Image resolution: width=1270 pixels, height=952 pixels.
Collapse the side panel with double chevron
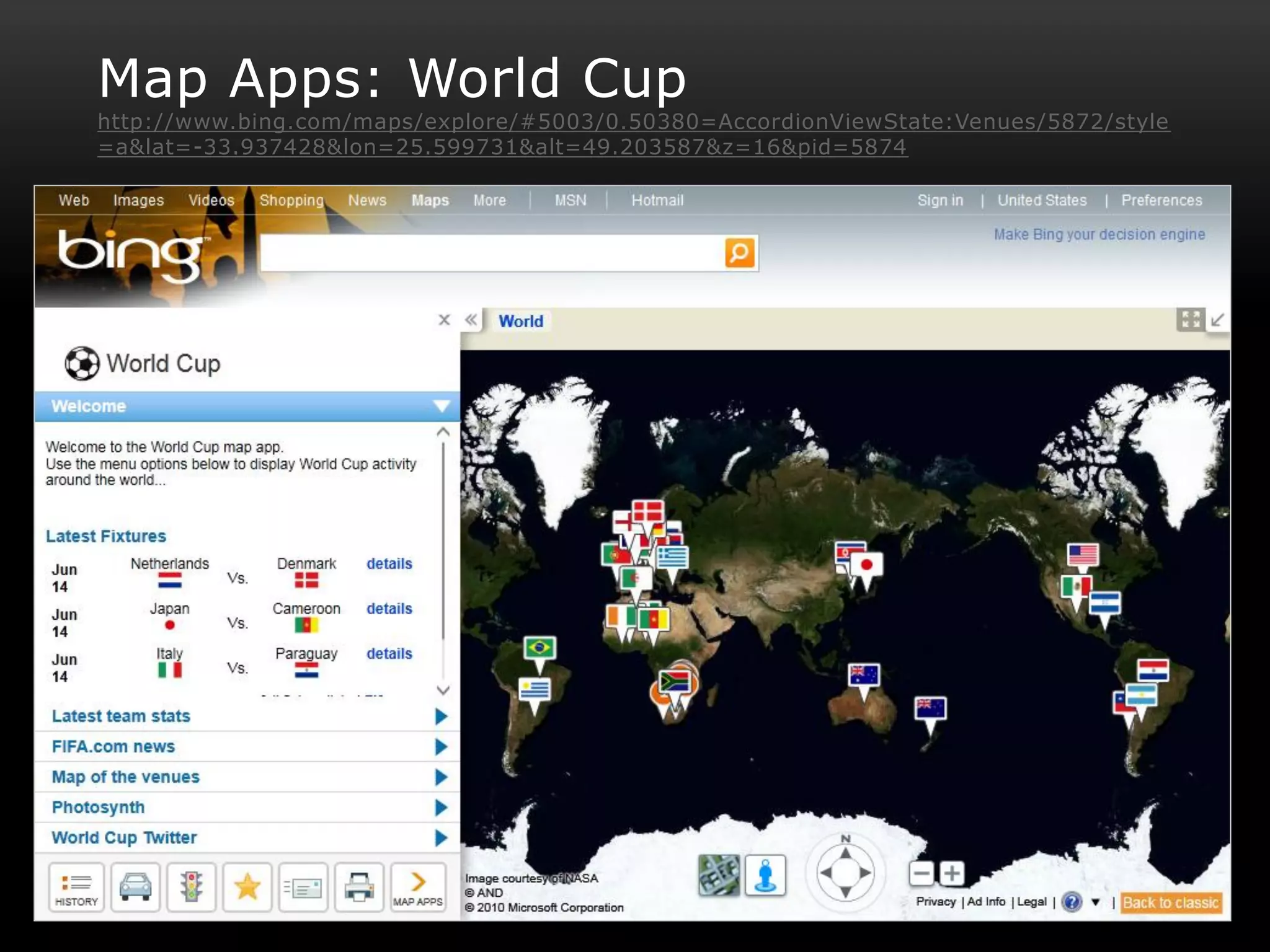471,320
